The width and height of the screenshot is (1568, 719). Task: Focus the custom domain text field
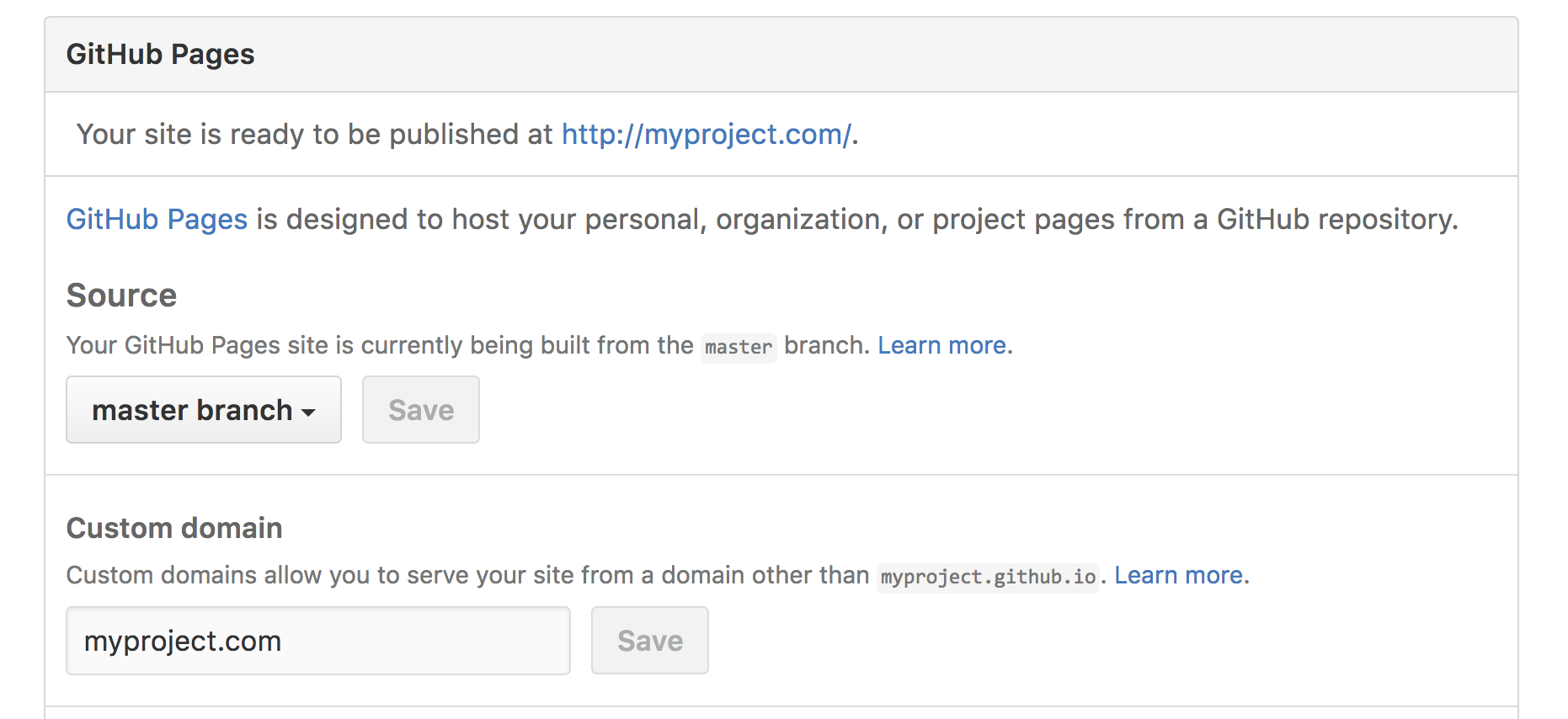point(318,641)
